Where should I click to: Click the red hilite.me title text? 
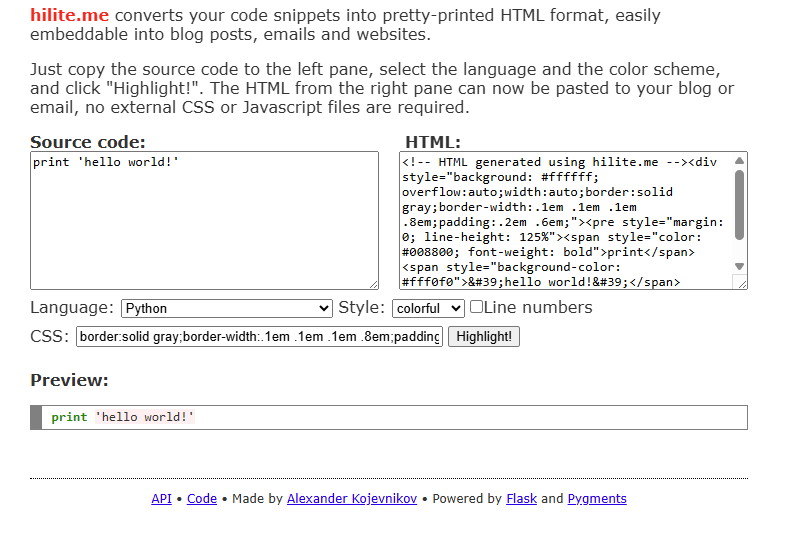69,16
